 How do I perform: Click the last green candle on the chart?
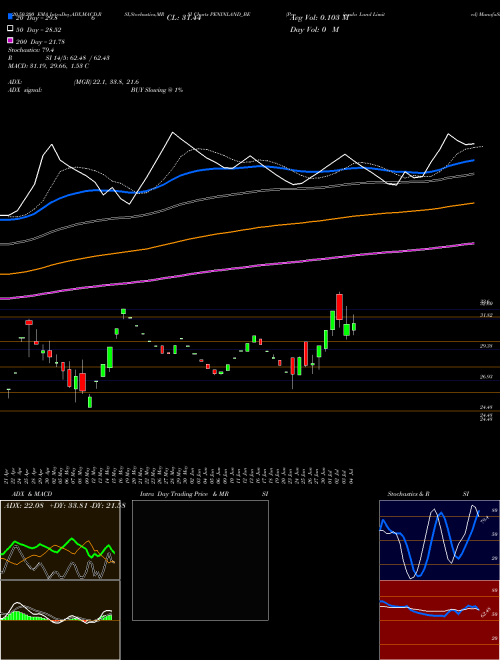click(354, 327)
